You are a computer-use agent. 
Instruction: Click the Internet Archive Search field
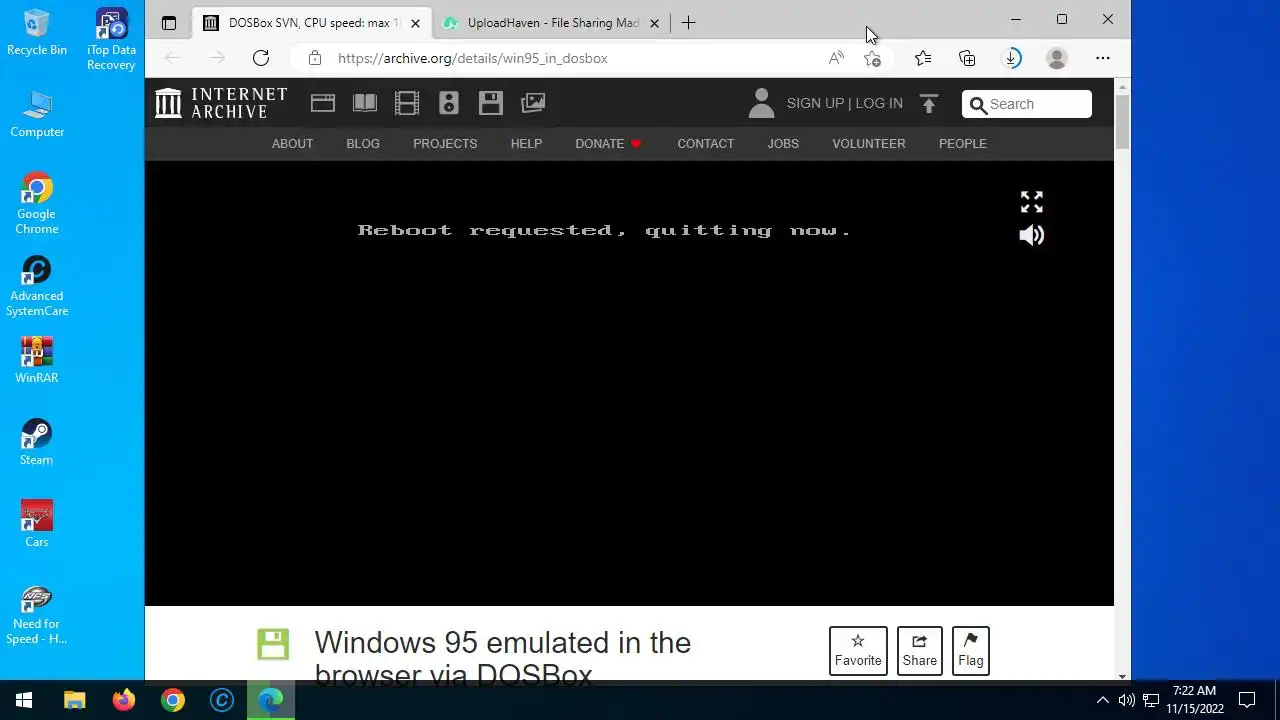pyautogui.click(x=1027, y=104)
